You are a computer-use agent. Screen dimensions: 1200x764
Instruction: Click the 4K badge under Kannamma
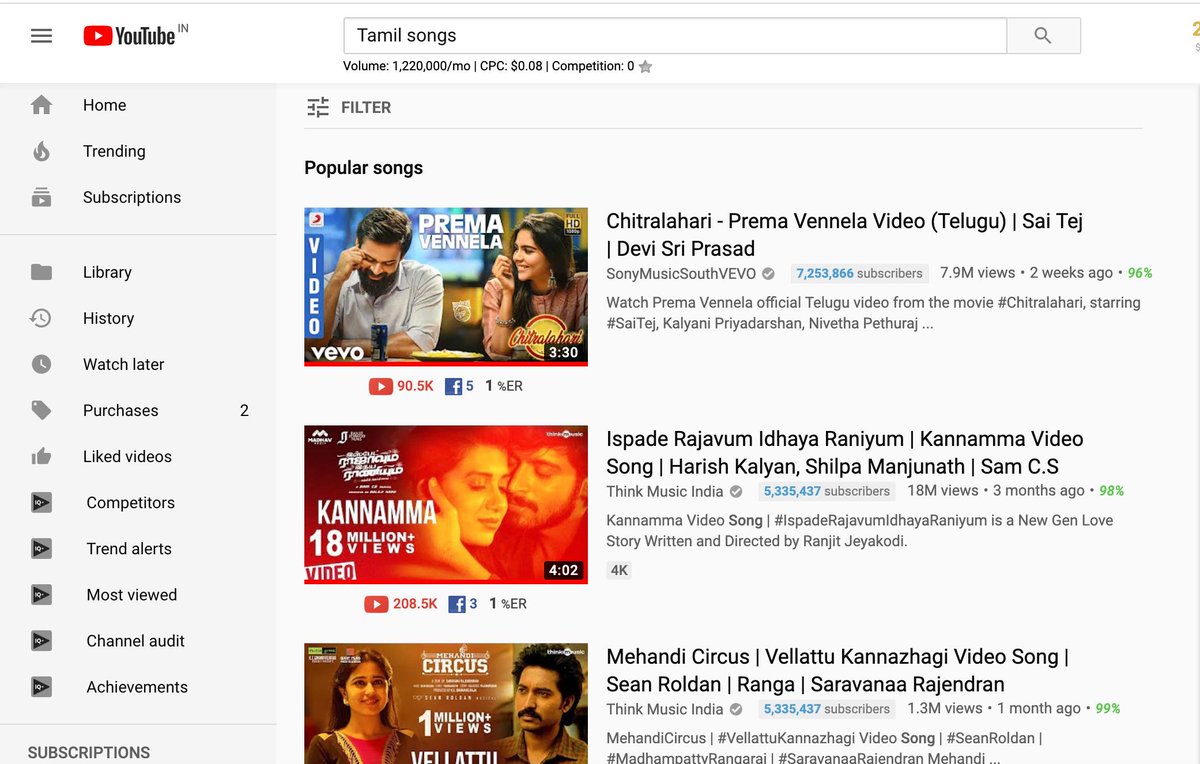619,570
